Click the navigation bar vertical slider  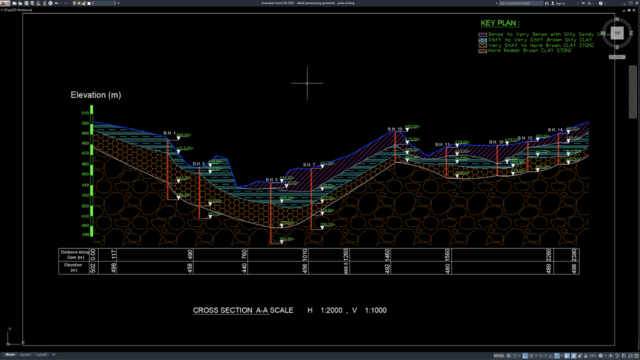633,92
